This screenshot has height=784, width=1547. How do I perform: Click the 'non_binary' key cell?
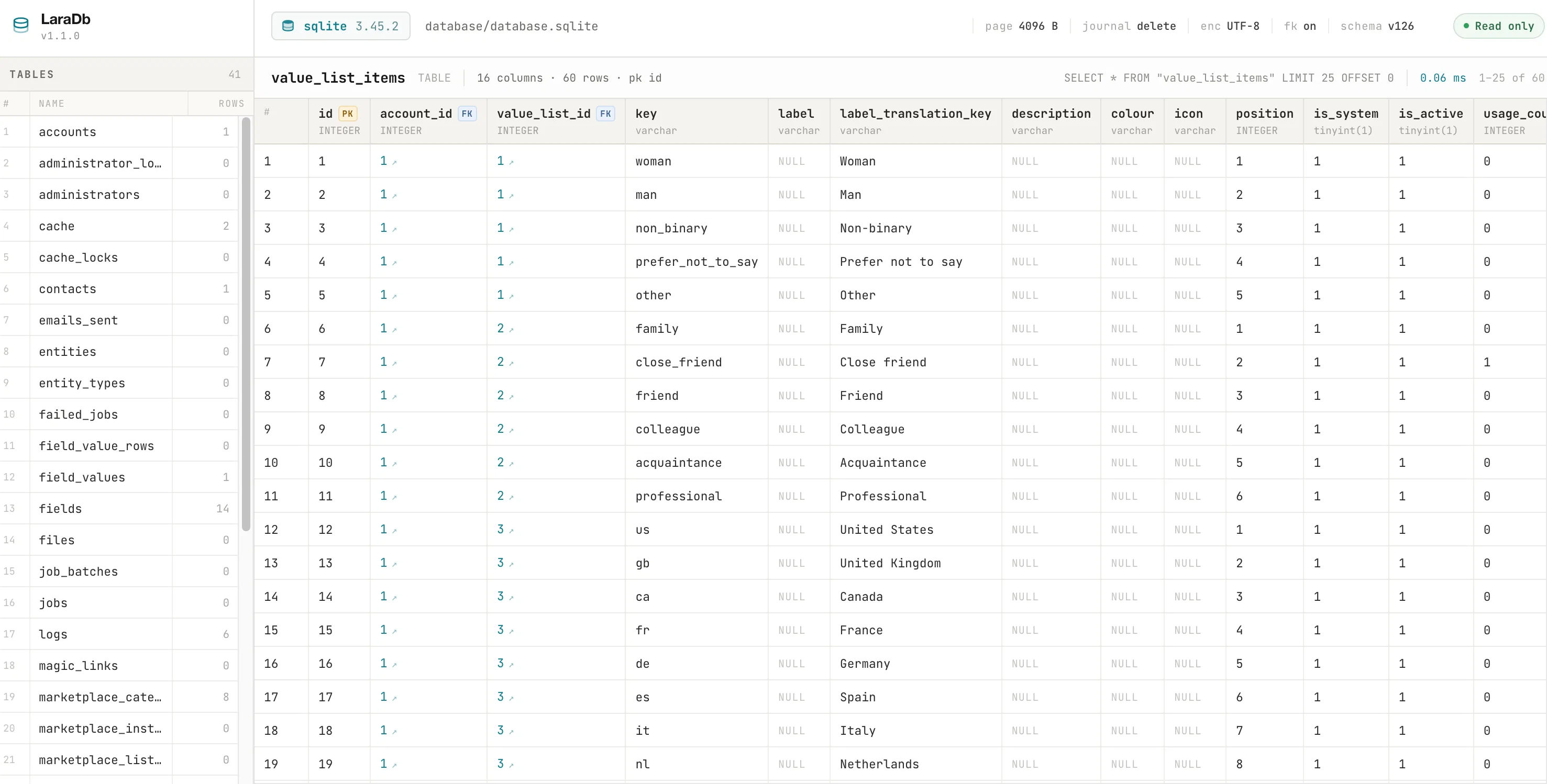697,228
